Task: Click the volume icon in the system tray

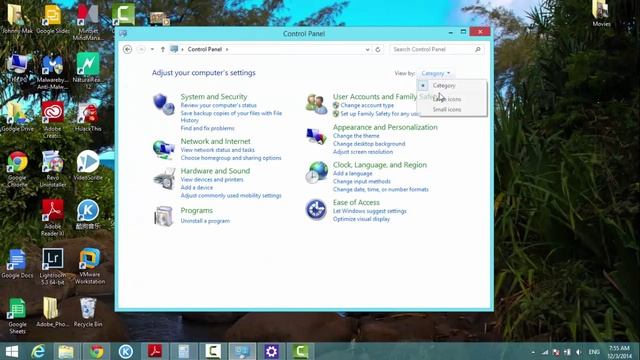Action: [579, 352]
